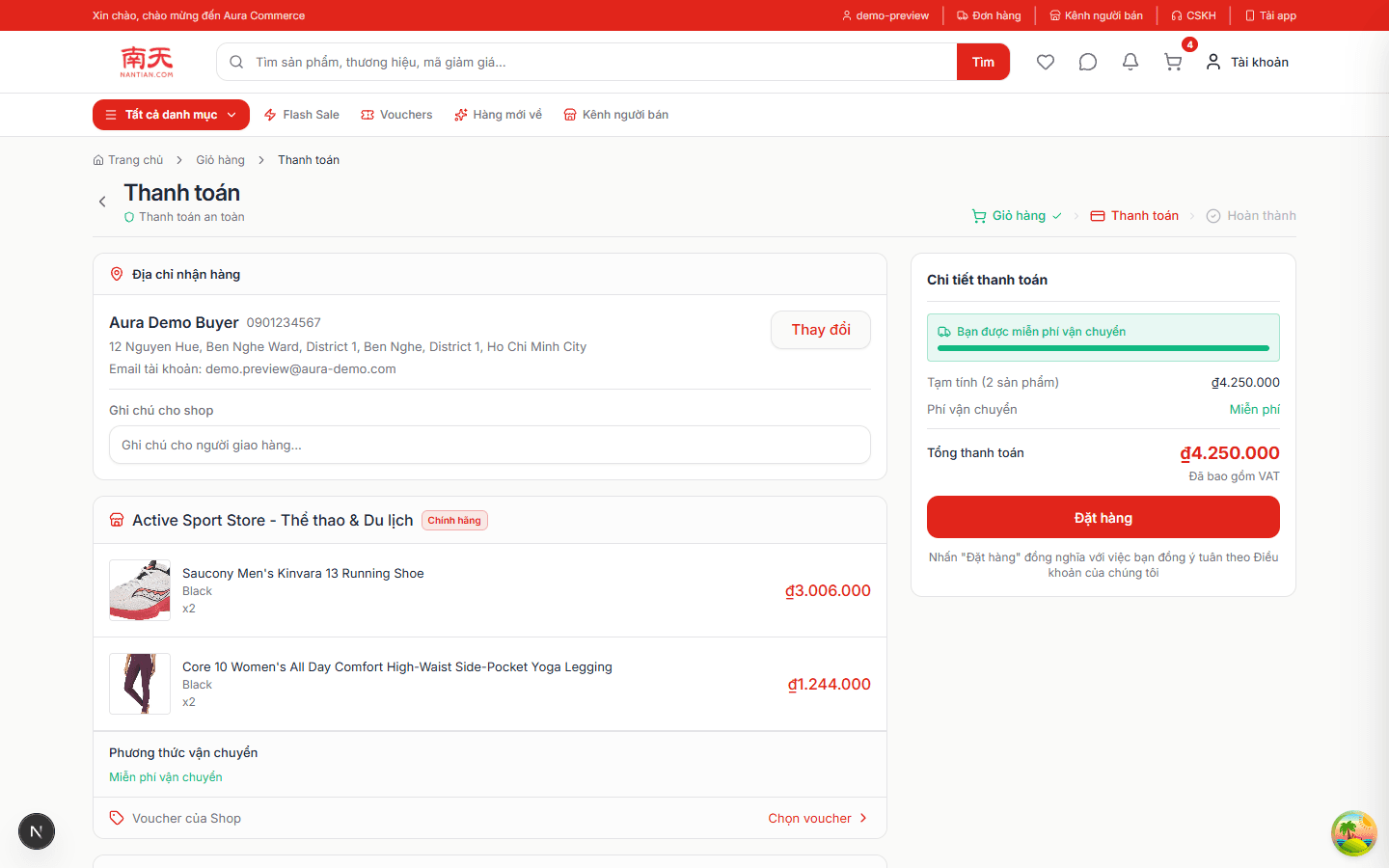Image resolution: width=1389 pixels, height=868 pixels.
Task: Click the location pin icon in address header
Action: coord(117,274)
